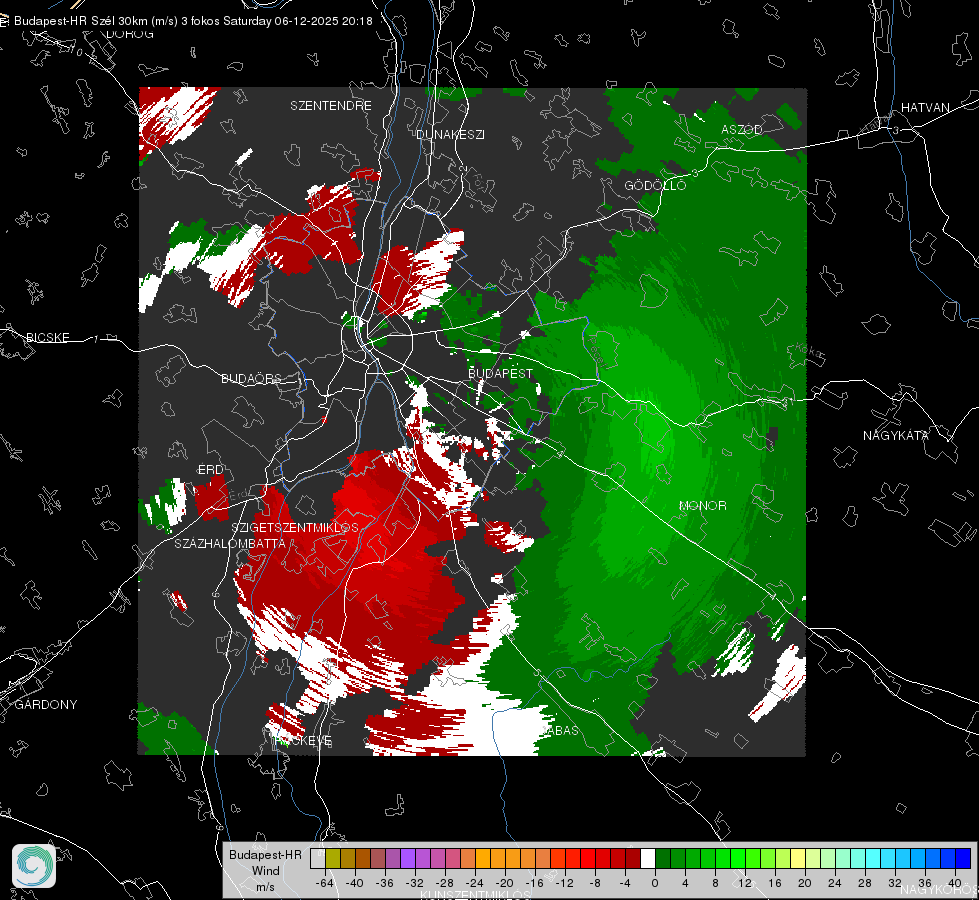Viewport: 979px width, 900px height.
Task: Click the '12' value on the legend scale
Action: [745, 883]
